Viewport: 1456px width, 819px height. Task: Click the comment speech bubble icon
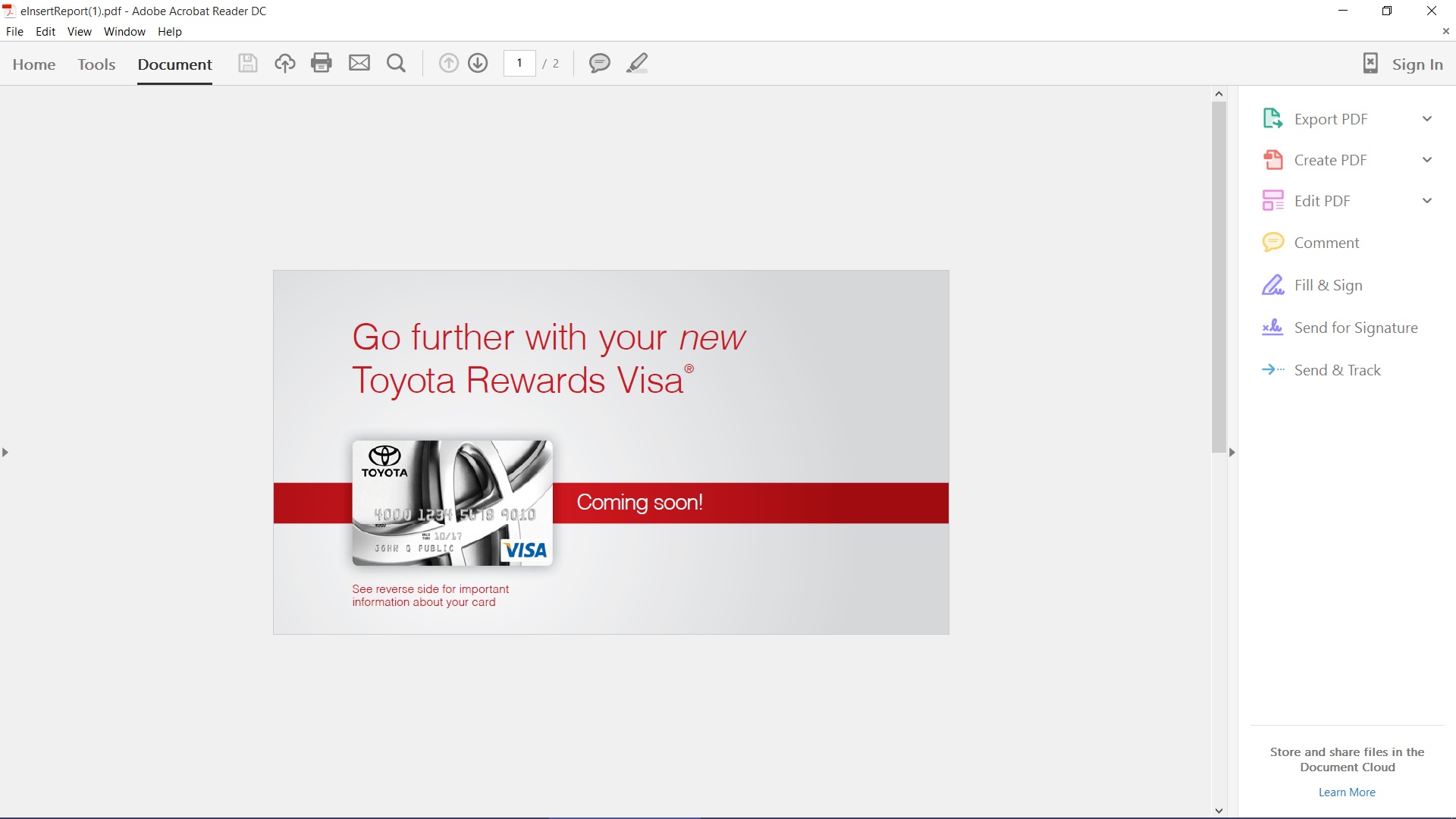click(x=599, y=63)
